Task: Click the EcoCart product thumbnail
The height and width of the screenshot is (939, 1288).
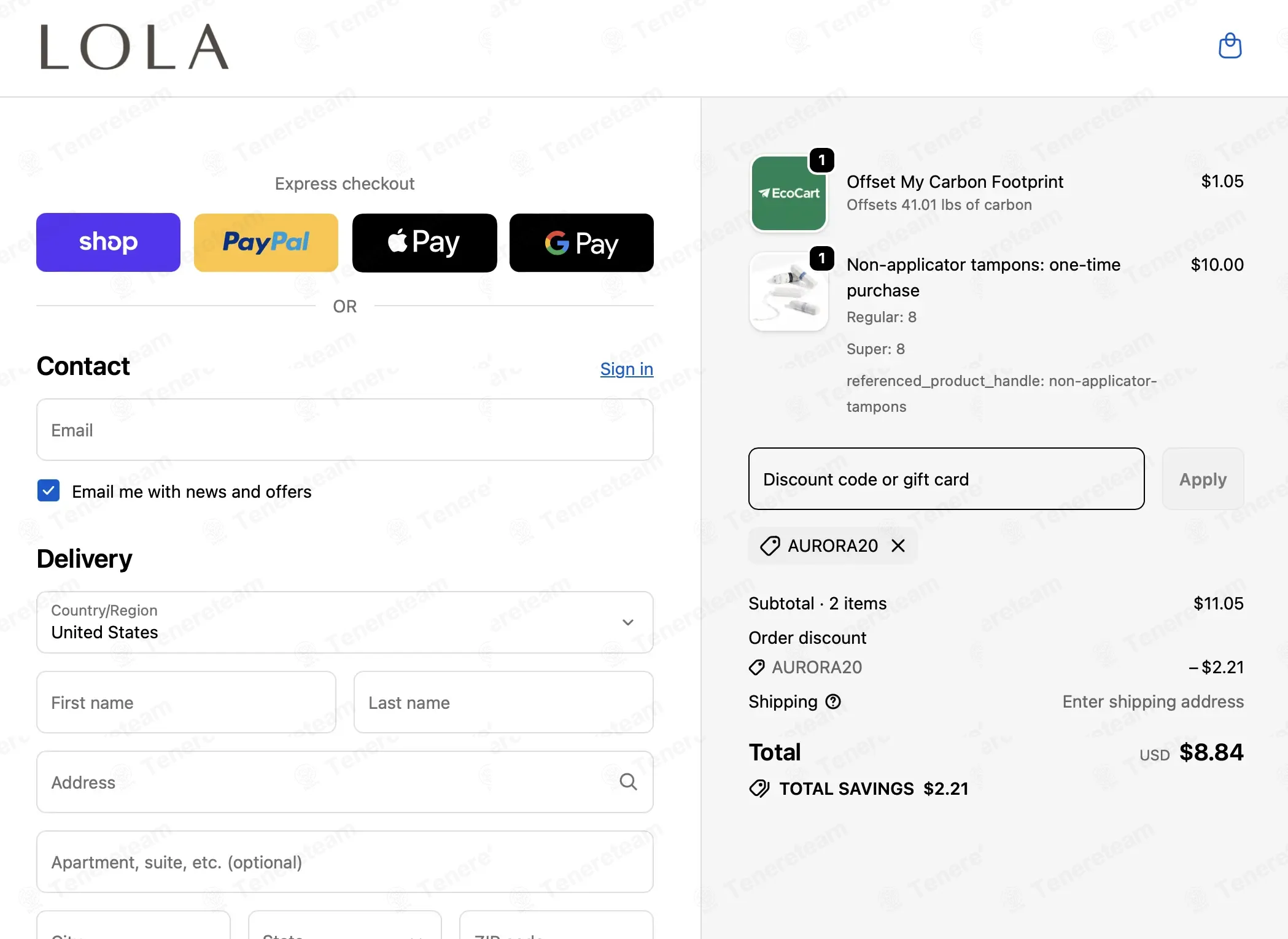Action: 789,193
